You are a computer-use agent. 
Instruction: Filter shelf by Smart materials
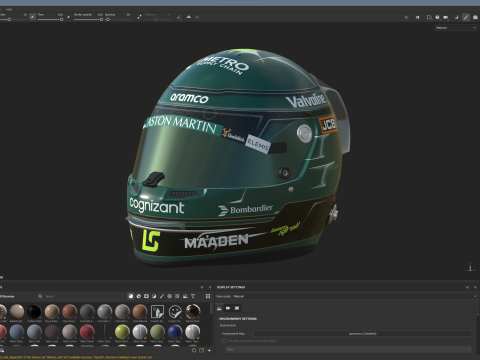coord(139,296)
